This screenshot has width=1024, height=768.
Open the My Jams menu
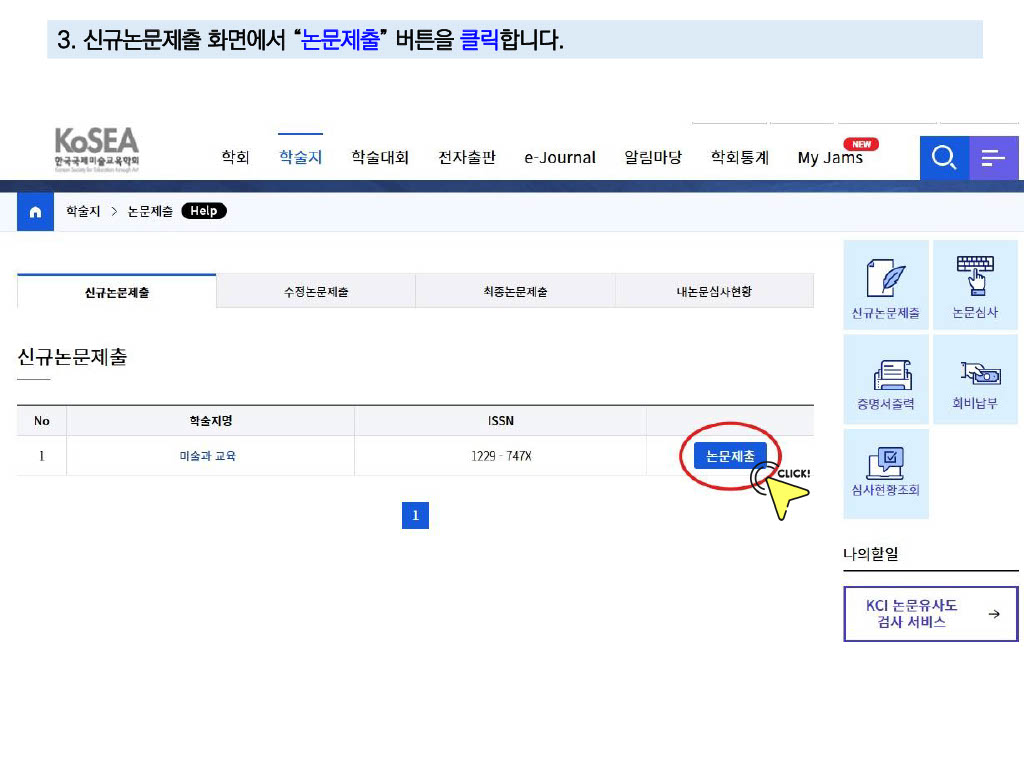(830, 158)
